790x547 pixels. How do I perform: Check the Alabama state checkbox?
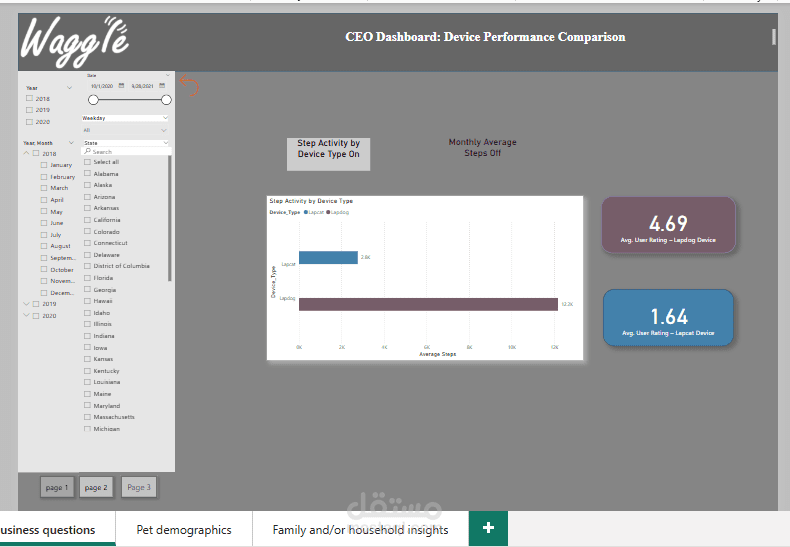[87, 174]
